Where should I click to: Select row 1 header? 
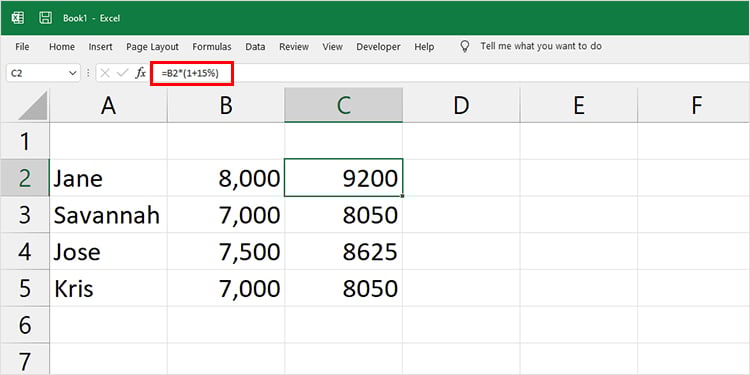point(25,142)
